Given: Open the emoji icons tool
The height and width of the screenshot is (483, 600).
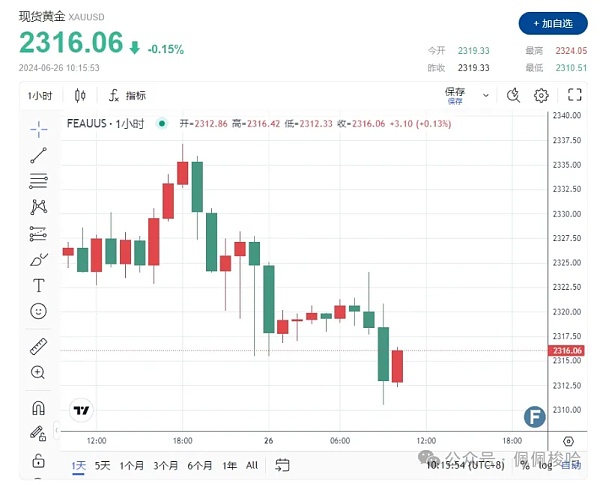Looking at the screenshot, I should pos(38,311).
